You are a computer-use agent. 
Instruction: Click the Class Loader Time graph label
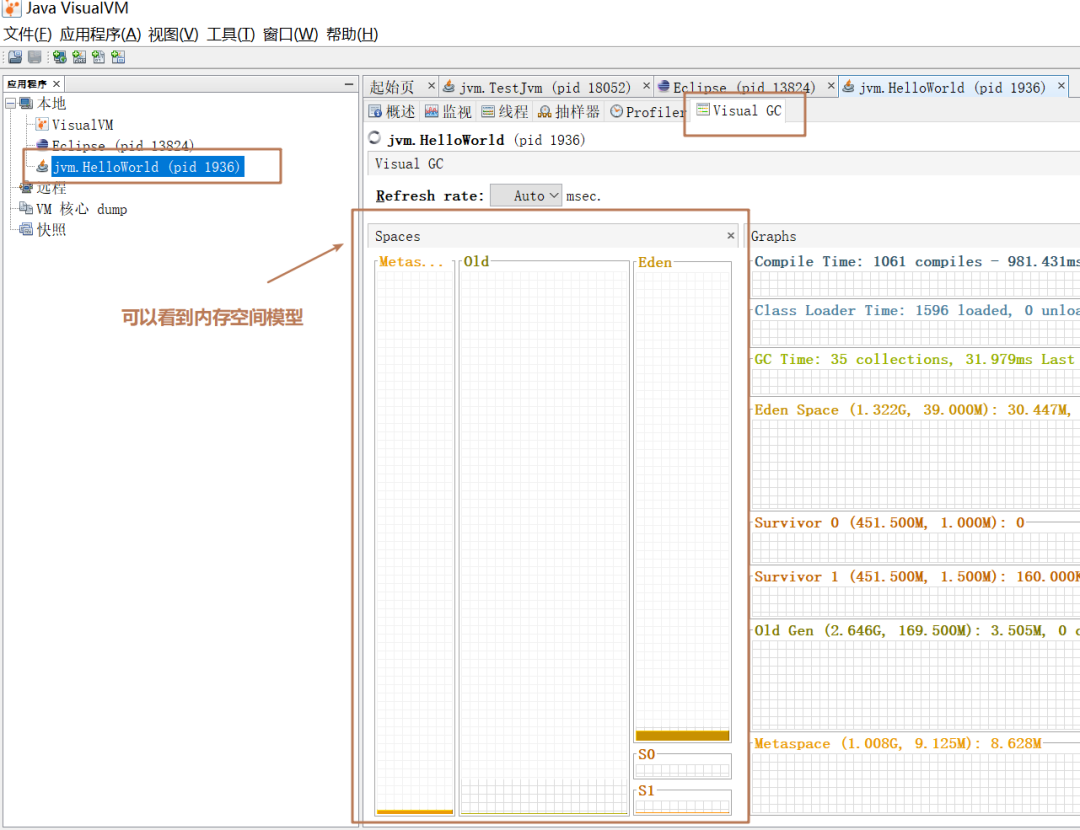tap(917, 310)
